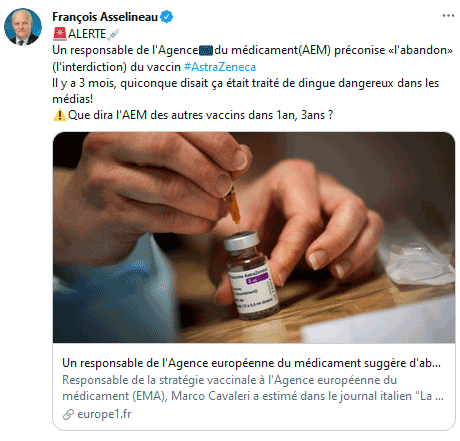Click the sentence starting 'Il y a 3 mois'
460x441 pixels.
[246, 91]
